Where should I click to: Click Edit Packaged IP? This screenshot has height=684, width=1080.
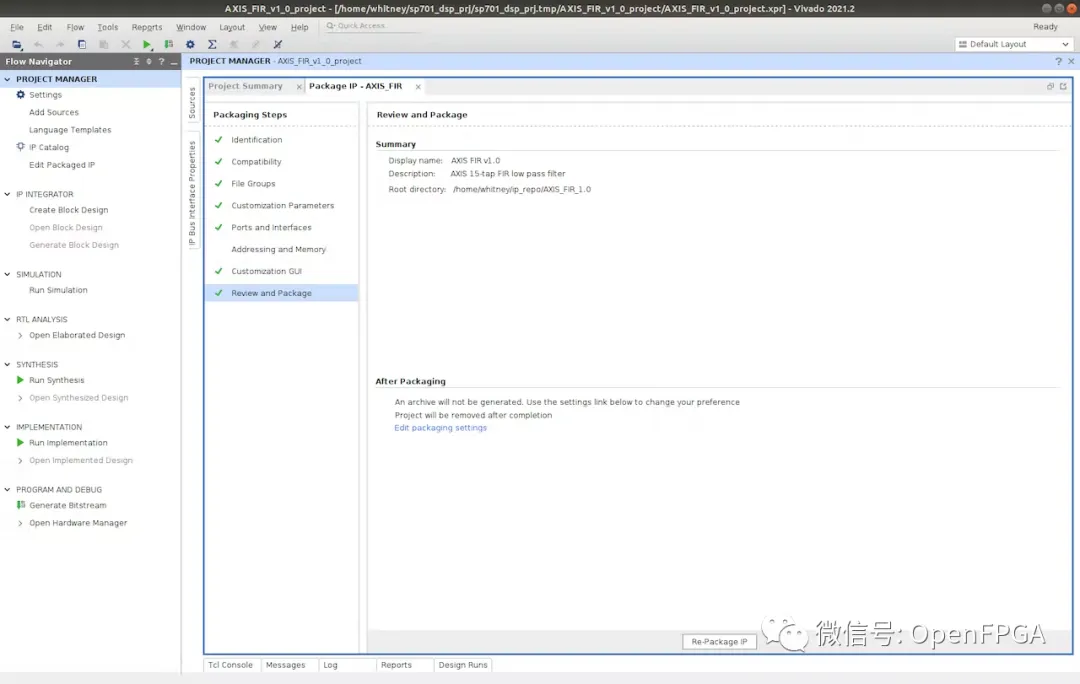coord(62,165)
